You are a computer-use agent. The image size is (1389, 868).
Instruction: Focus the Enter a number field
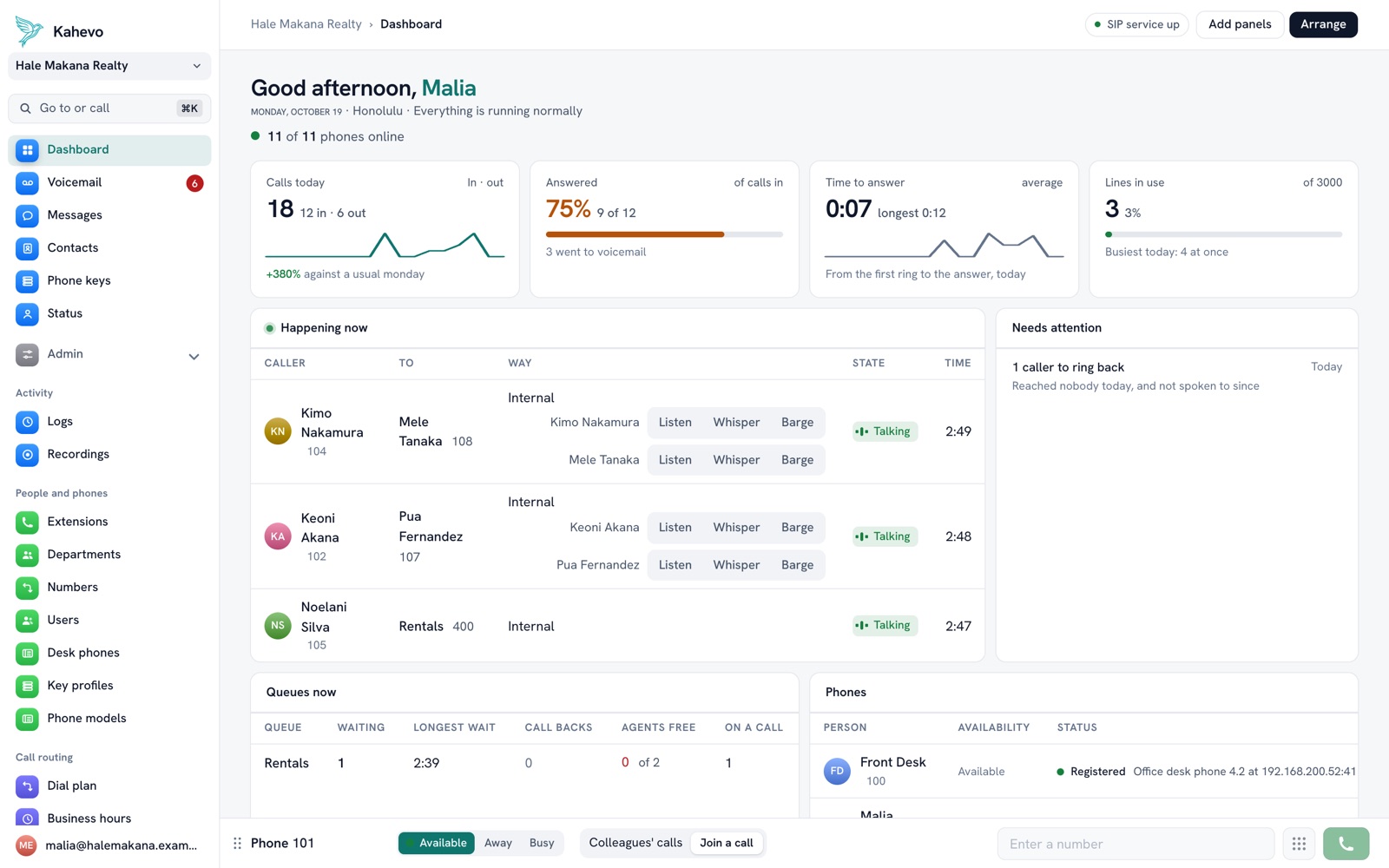1136,844
